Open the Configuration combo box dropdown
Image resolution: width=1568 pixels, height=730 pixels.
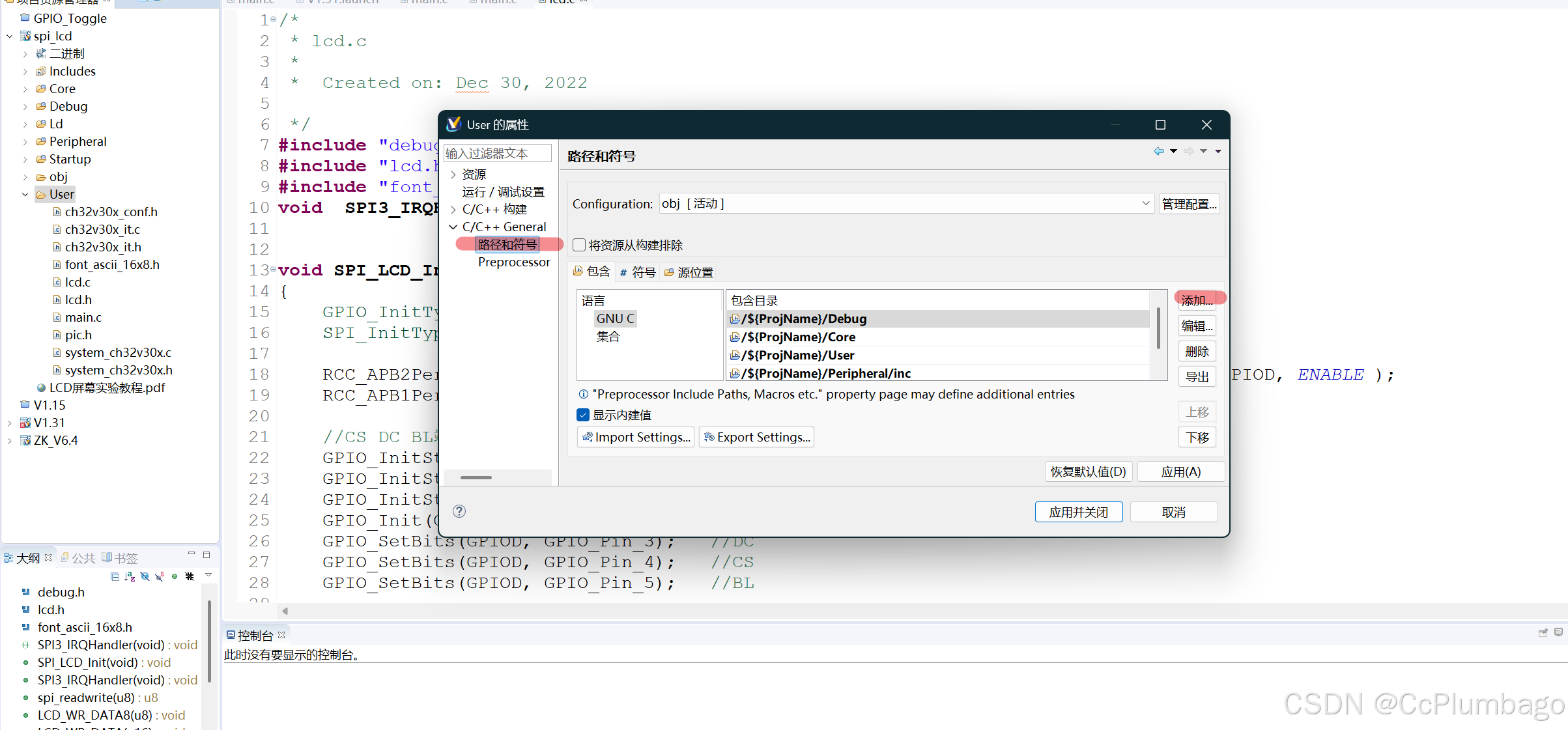1145,204
